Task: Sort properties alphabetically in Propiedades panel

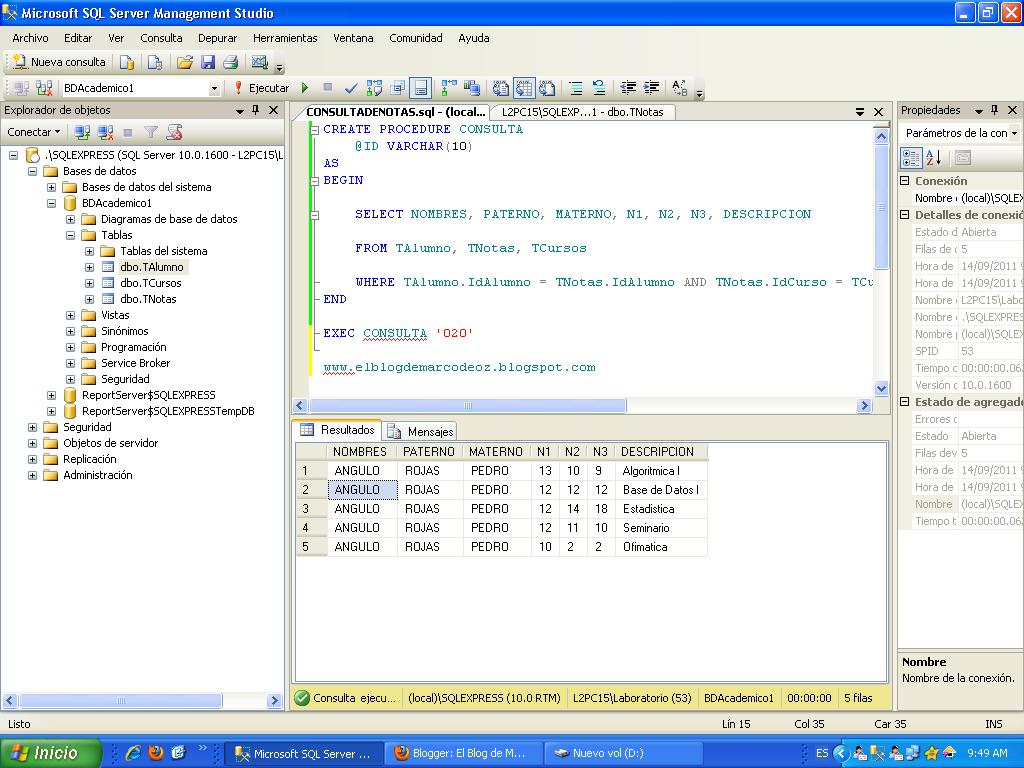Action: pyautogui.click(x=932, y=157)
